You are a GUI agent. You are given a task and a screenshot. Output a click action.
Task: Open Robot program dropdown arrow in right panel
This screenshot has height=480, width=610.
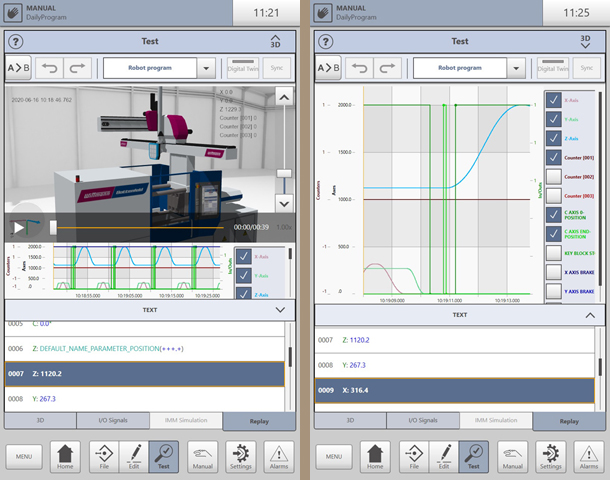tap(516, 68)
